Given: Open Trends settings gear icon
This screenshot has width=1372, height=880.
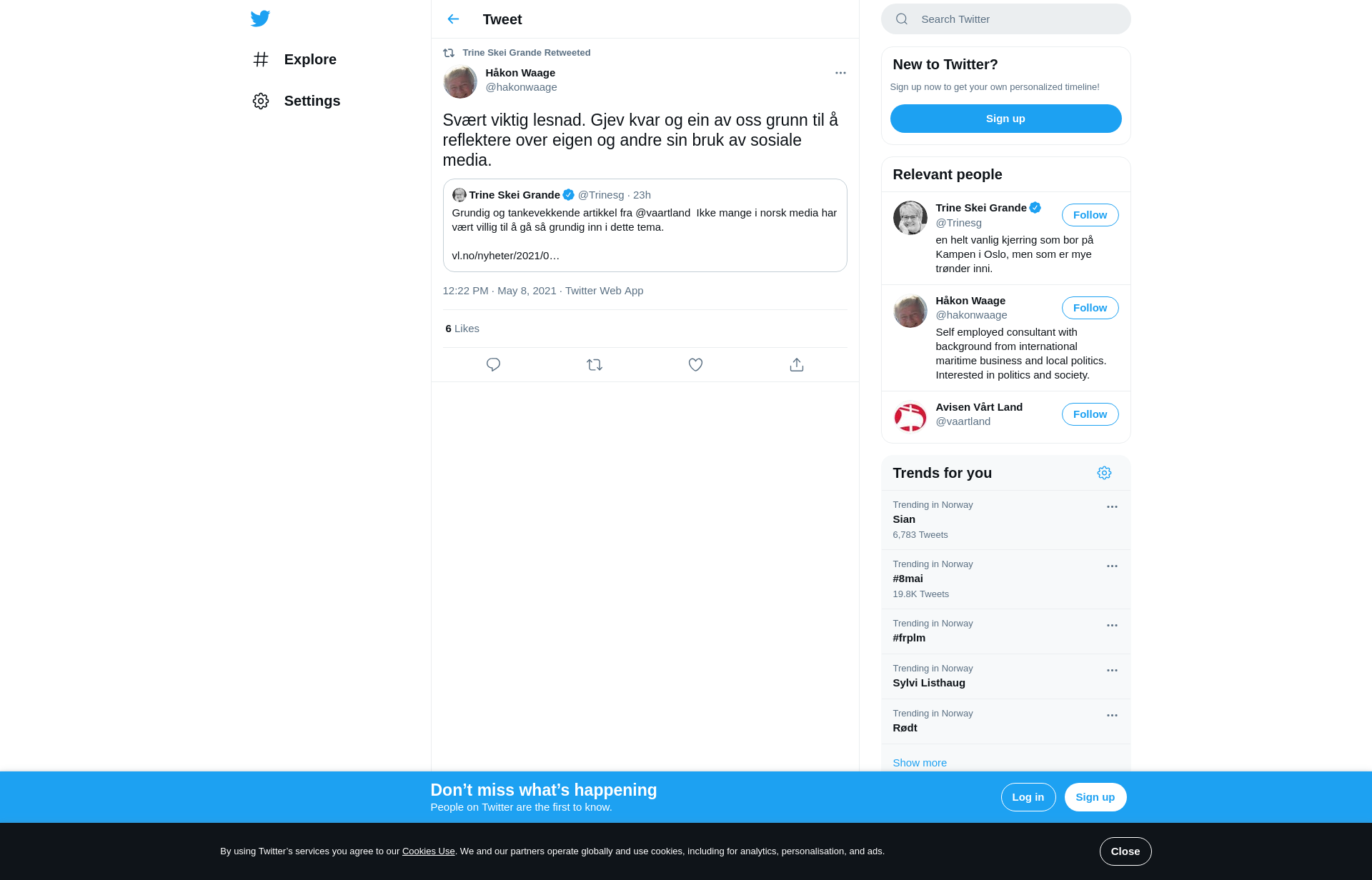Looking at the screenshot, I should (1104, 473).
